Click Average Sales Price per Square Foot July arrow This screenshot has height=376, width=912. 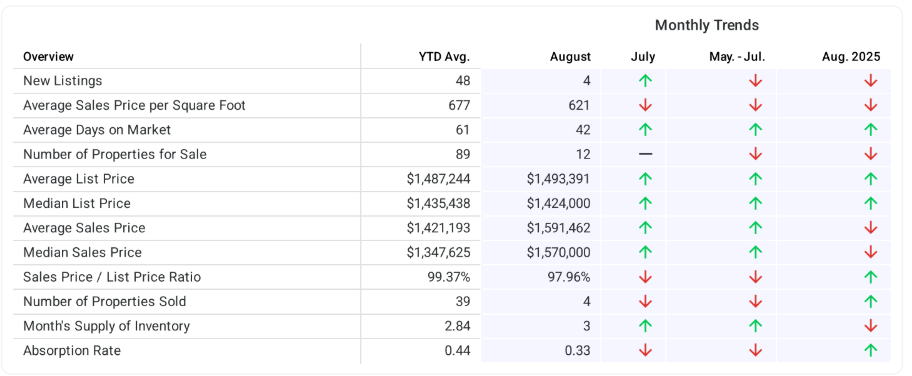point(644,105)
